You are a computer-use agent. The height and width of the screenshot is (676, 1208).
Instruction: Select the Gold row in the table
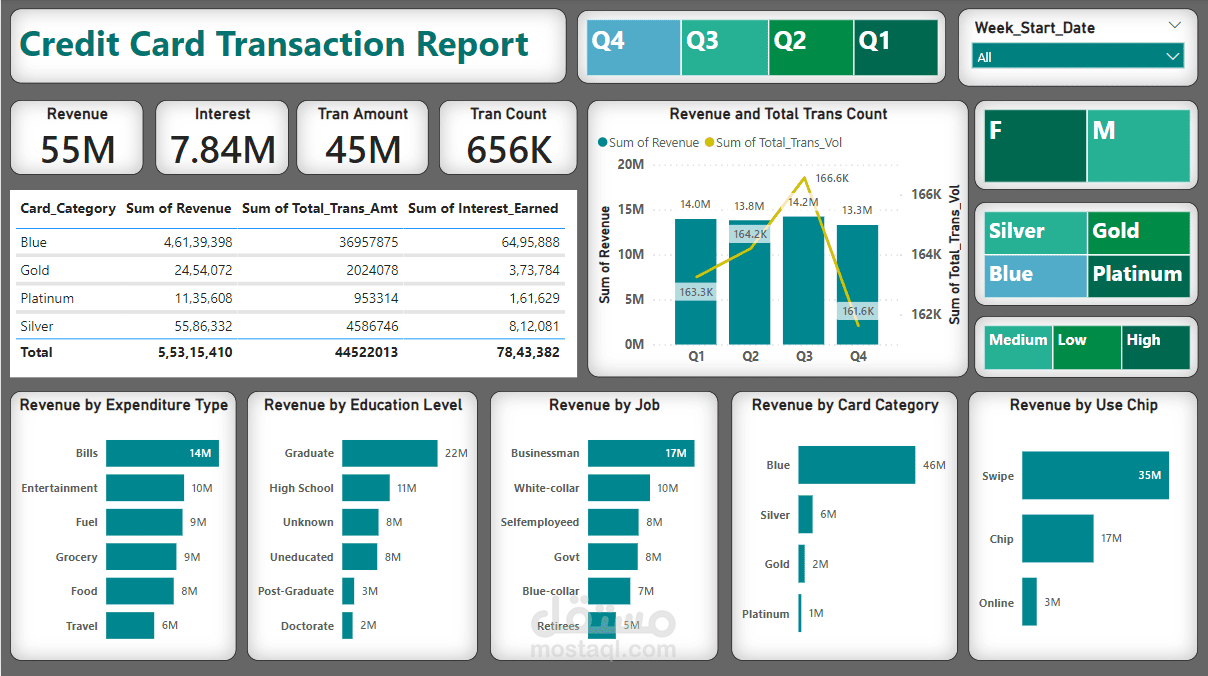click(290, 270)
